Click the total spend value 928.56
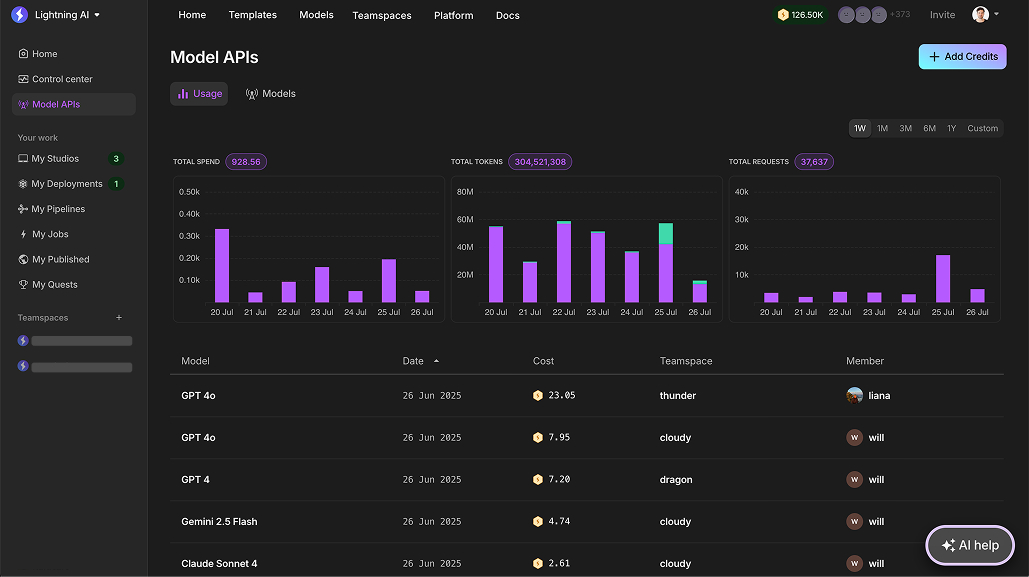1029x577 pixels. pyautogui.click(x=246, y=161)
